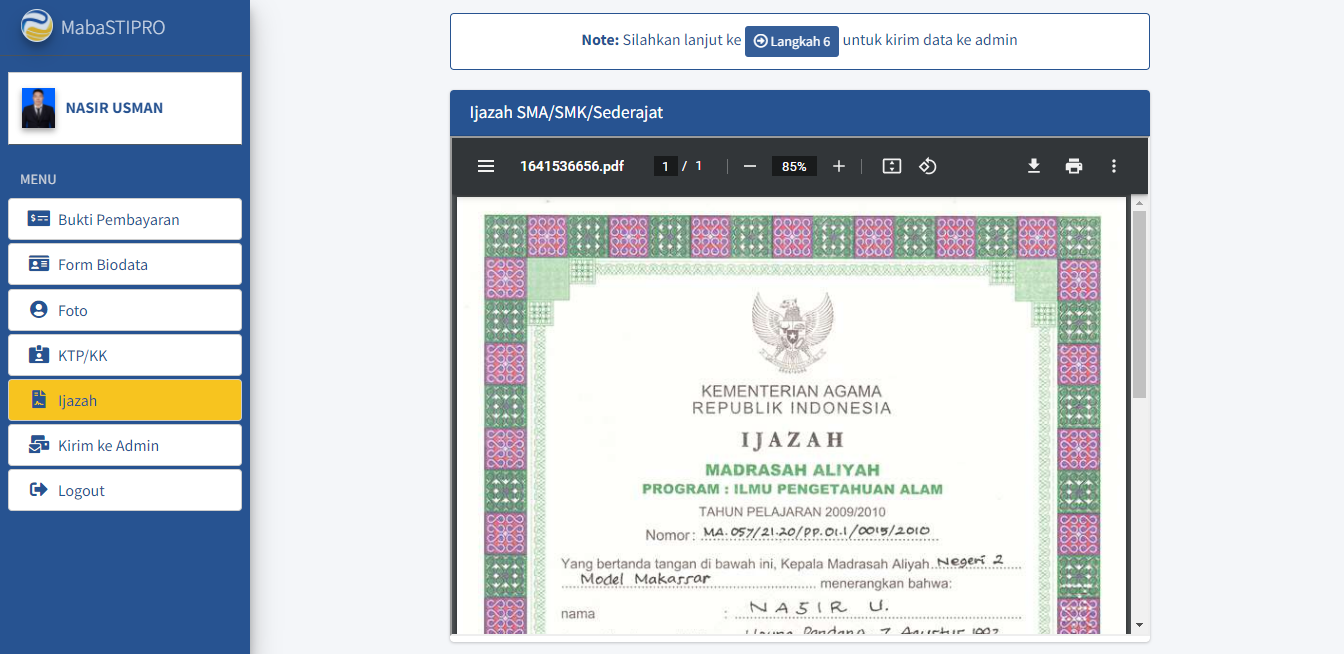1344x654 pixels.
Task: Open Kirim ke Admin page
Action: click(x=125, y=445)
